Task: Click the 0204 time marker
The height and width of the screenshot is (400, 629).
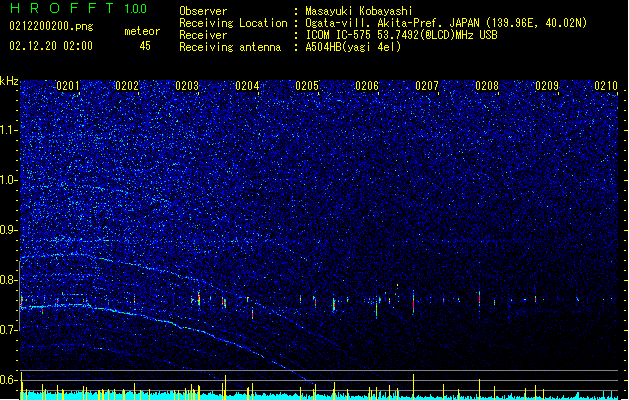Action: pos(247,86)
